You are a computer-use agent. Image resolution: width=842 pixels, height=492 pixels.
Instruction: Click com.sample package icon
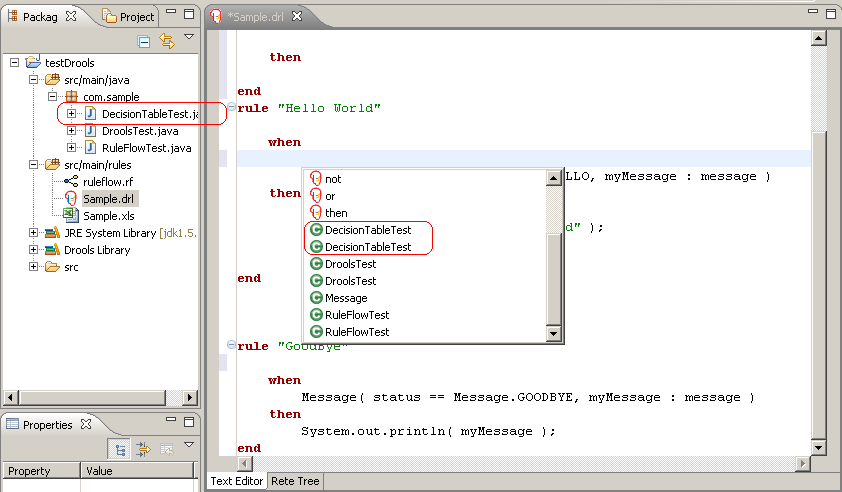coord(71,97)
